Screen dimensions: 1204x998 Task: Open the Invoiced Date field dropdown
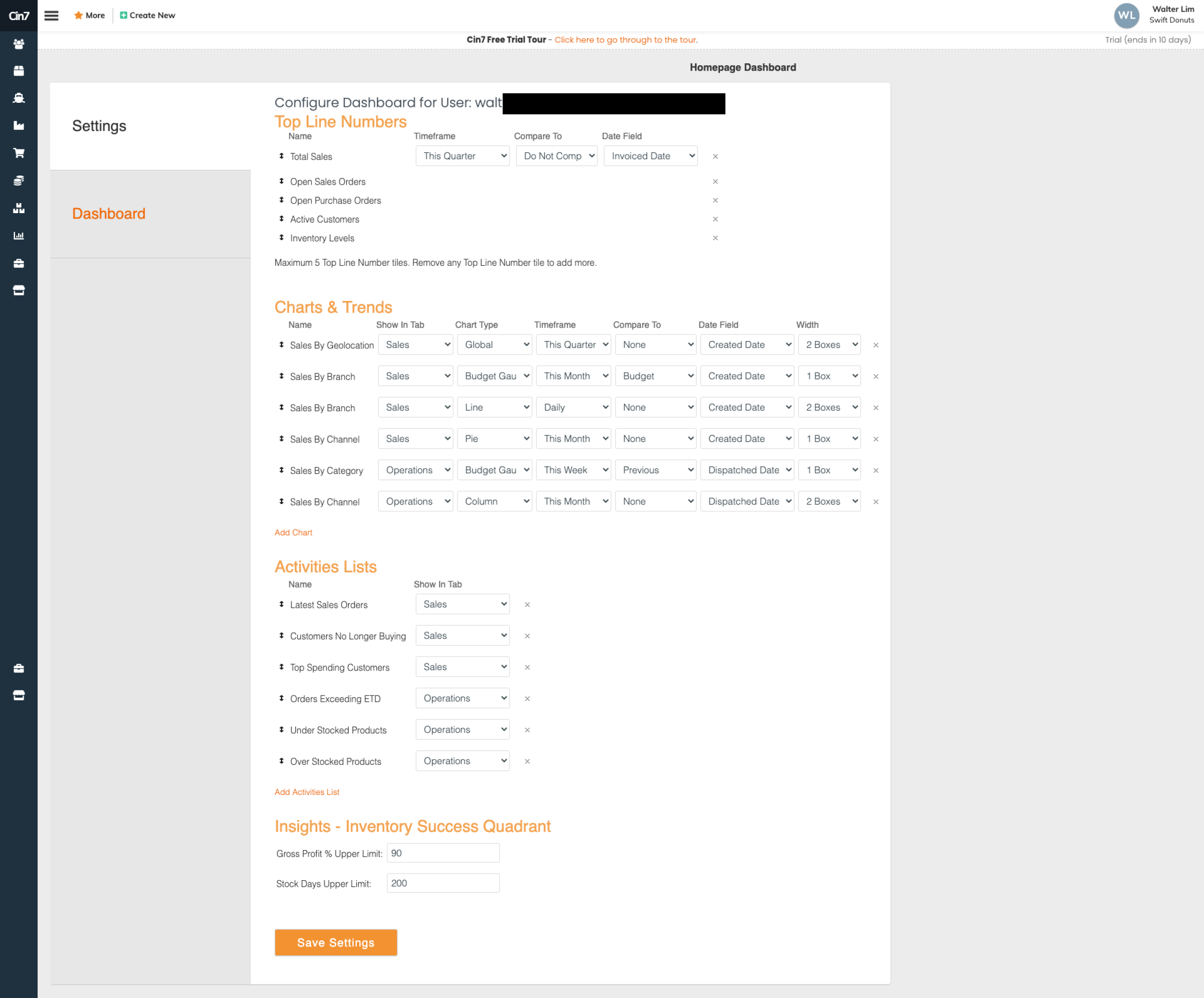651,156
